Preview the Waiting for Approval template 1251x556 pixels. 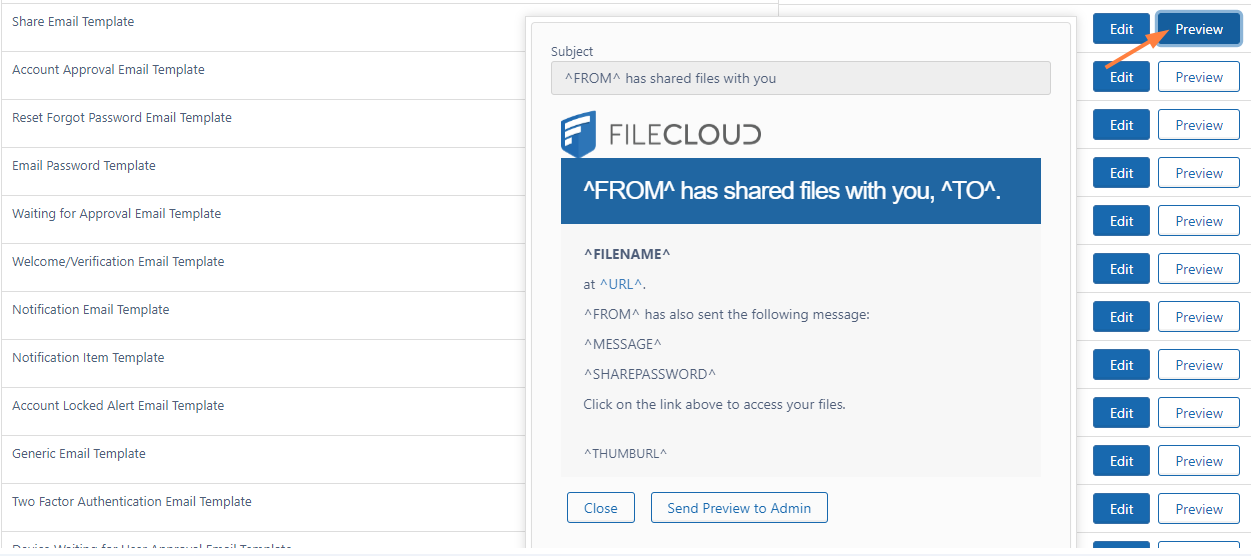tap(1198, 221)
